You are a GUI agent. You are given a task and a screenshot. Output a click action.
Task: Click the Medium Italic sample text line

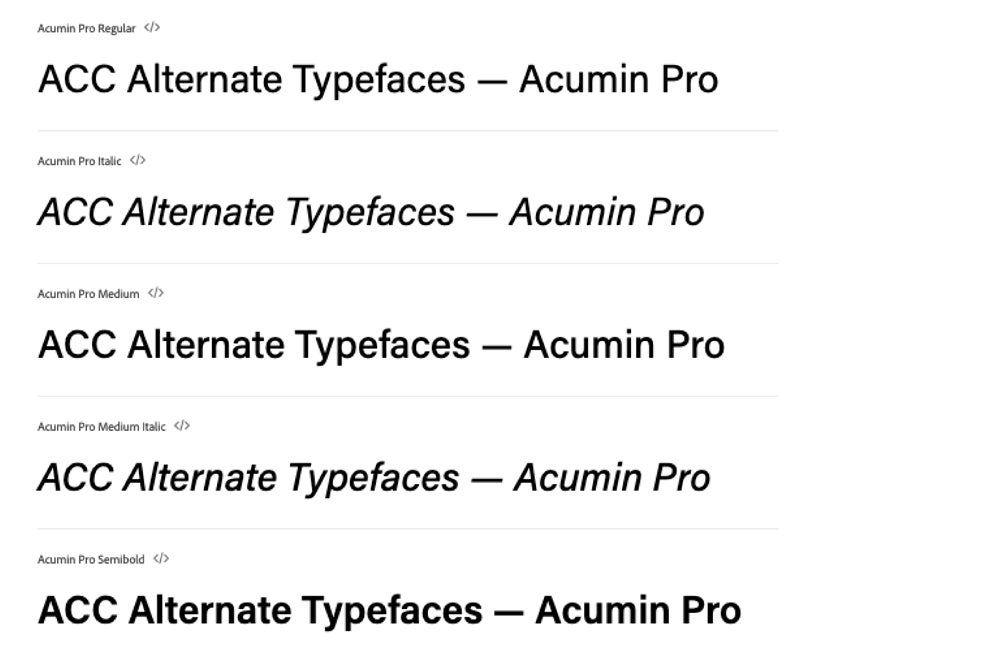click(x=374, y=479)
